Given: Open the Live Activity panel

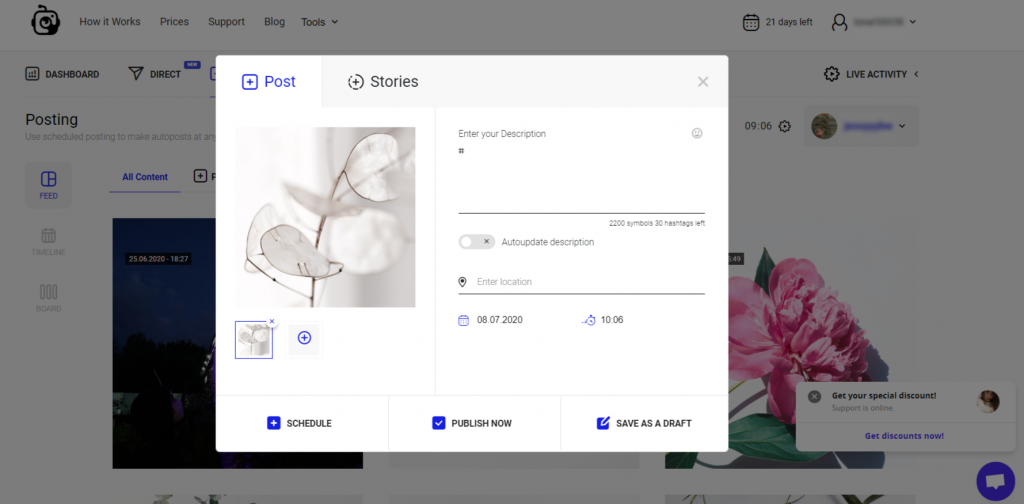Looking at the screenshot, I should (x=870, y=74).
